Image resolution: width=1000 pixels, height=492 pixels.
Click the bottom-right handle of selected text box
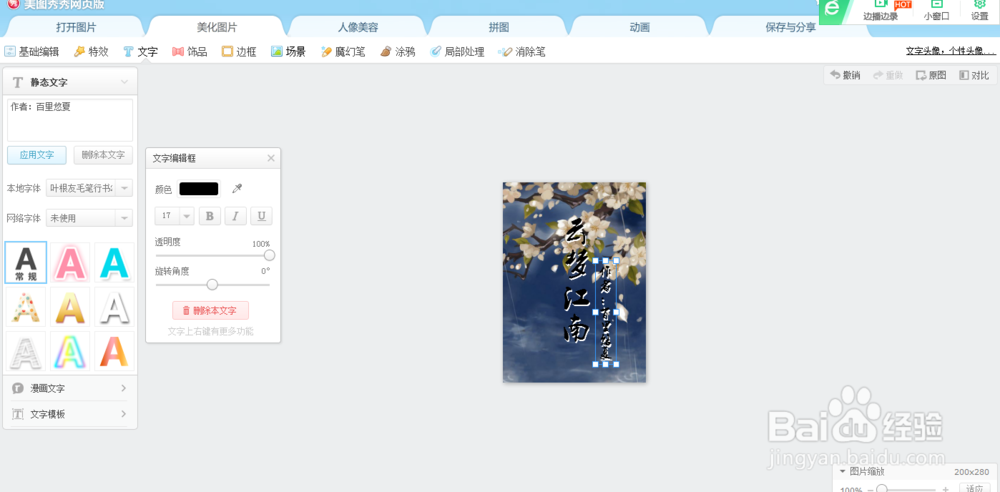(x=616, y=364)
